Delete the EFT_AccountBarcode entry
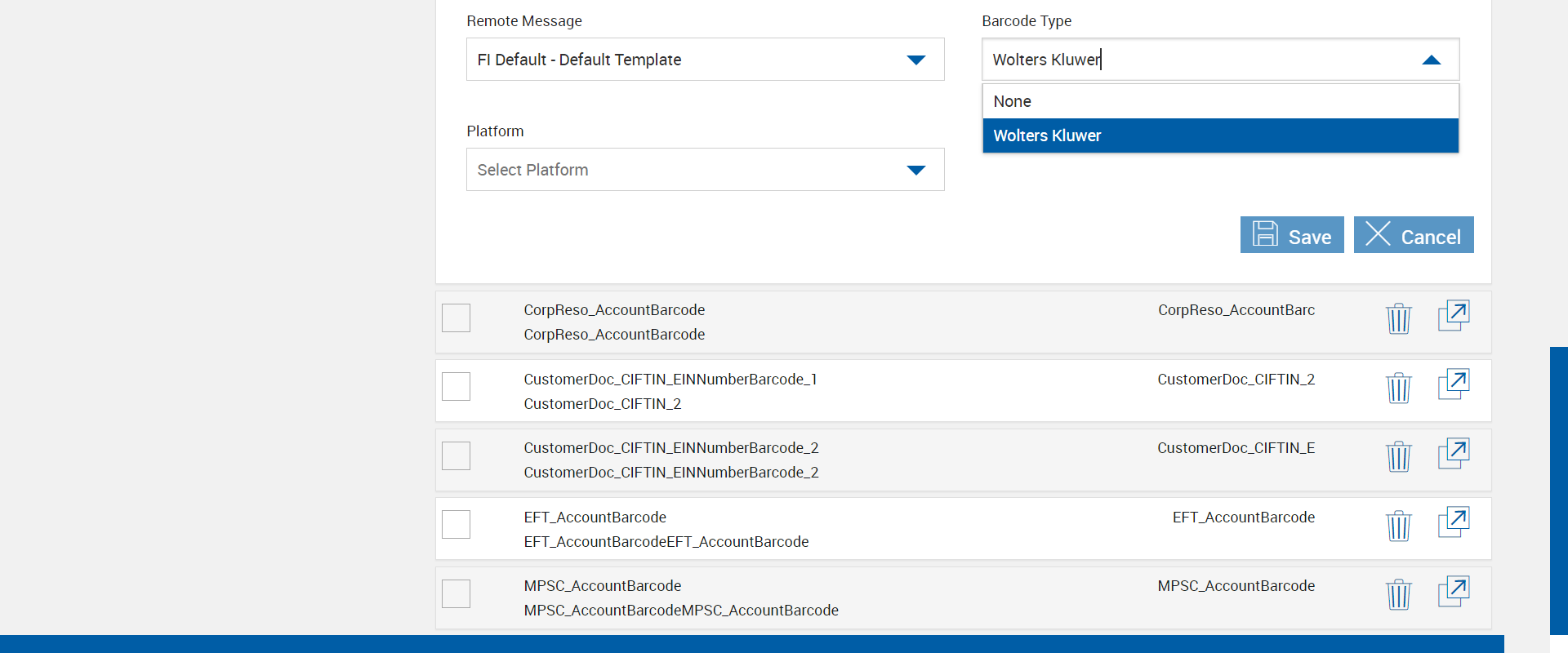Screen dimensions: 1568x653 coord(1398,526)
